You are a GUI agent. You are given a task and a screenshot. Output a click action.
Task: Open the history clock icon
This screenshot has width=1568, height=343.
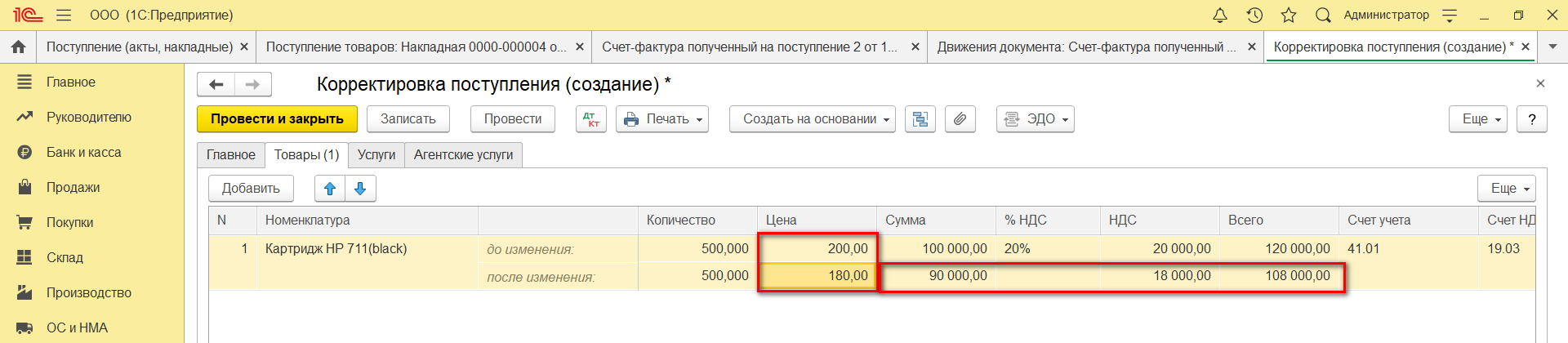click(x=1254, y=16)
